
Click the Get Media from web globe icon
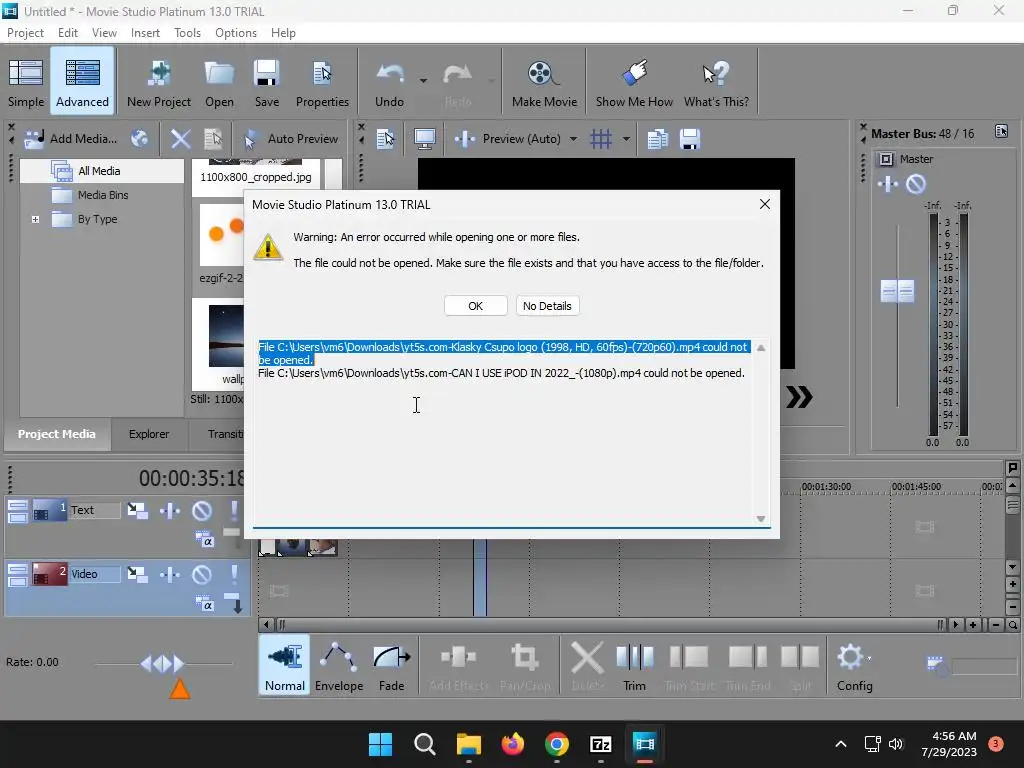click(x=140, y=138)
